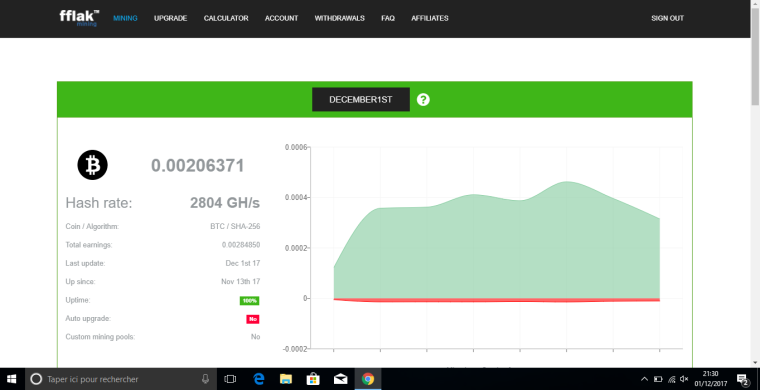The width and height of the screenshot is (760, 390).
Task: Click the Chrome icon in the taskbar
Action: tap(368, 379)
